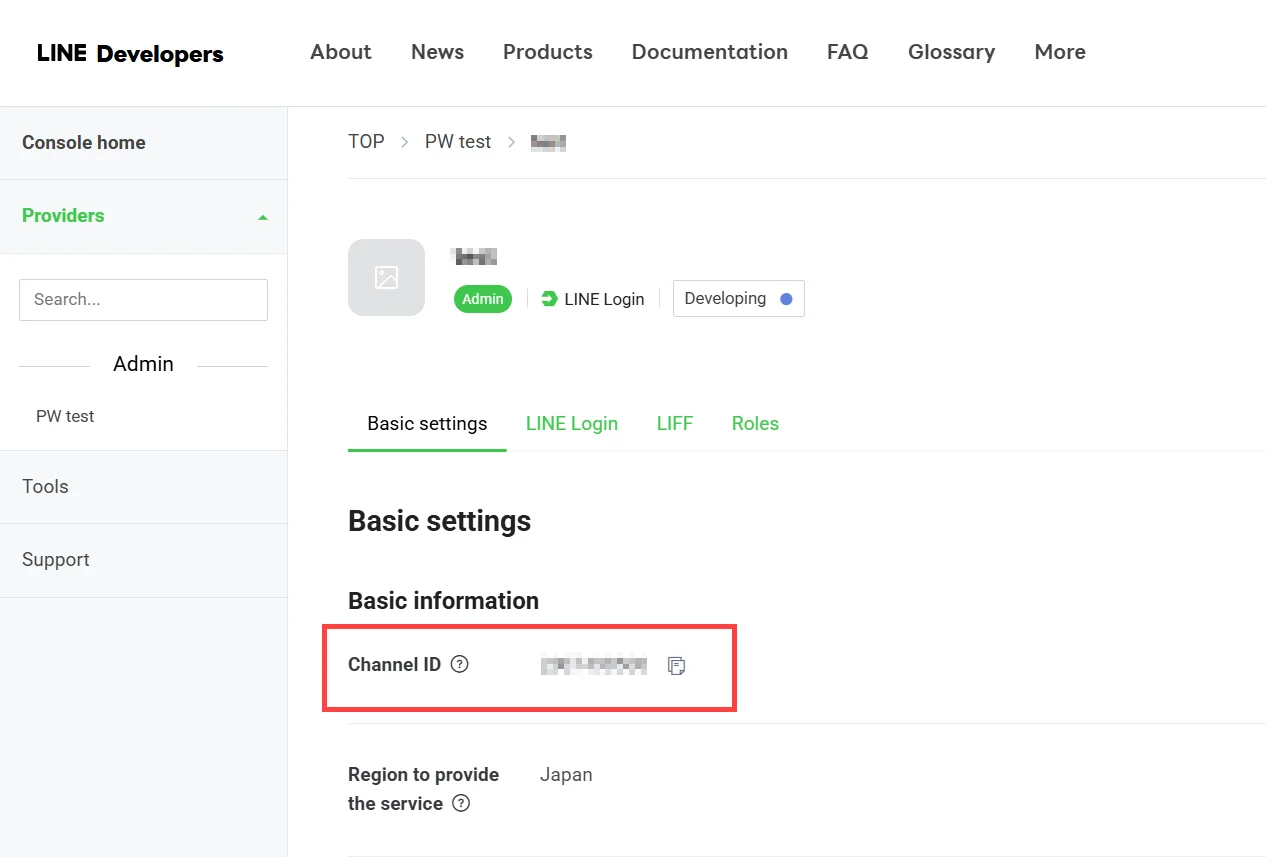Go to Products in the top menu
The image size is (1266, 857).
point(547,52)
